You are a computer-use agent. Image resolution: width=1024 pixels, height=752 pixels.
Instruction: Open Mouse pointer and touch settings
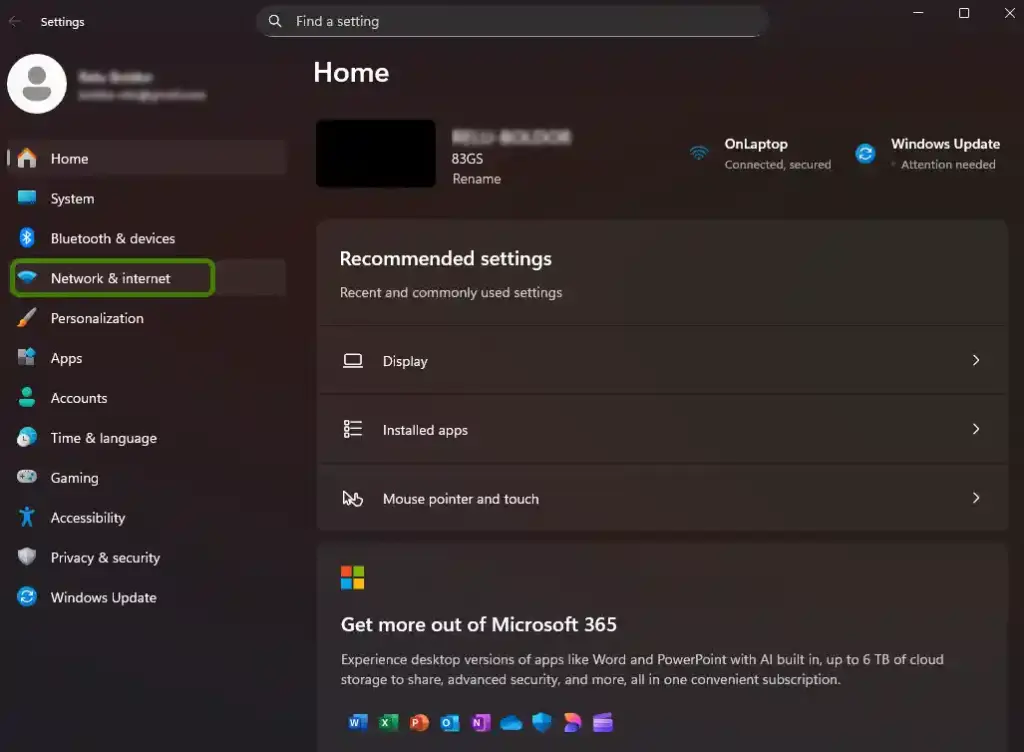tap(662, 498)
